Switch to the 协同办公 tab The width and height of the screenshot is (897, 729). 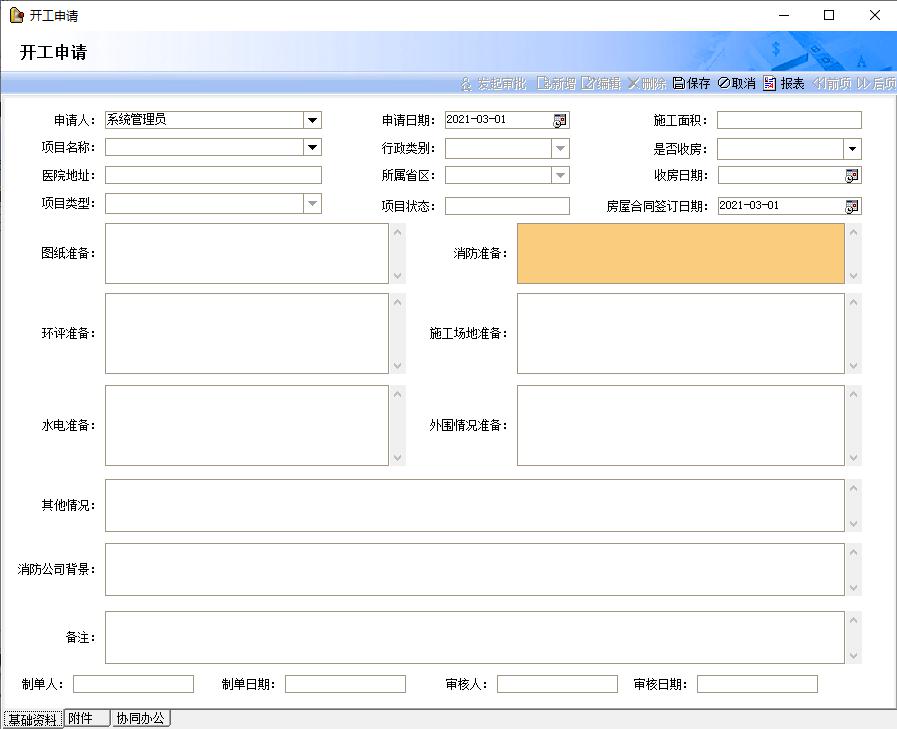[140, 718]
